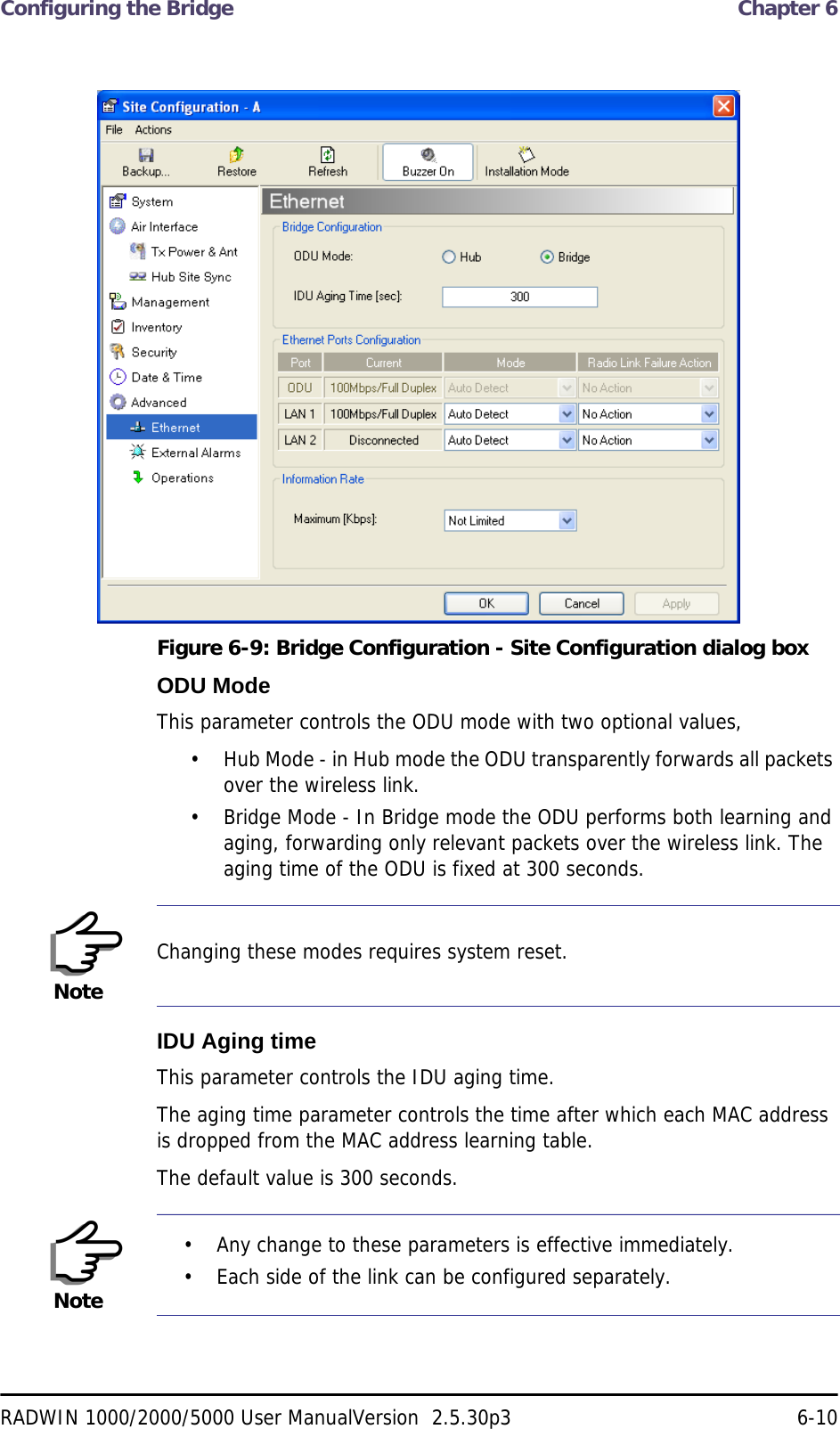Select Hub Site Sync in sidebar
This screenshot has height=1429, width=840.
click(181, 277)
